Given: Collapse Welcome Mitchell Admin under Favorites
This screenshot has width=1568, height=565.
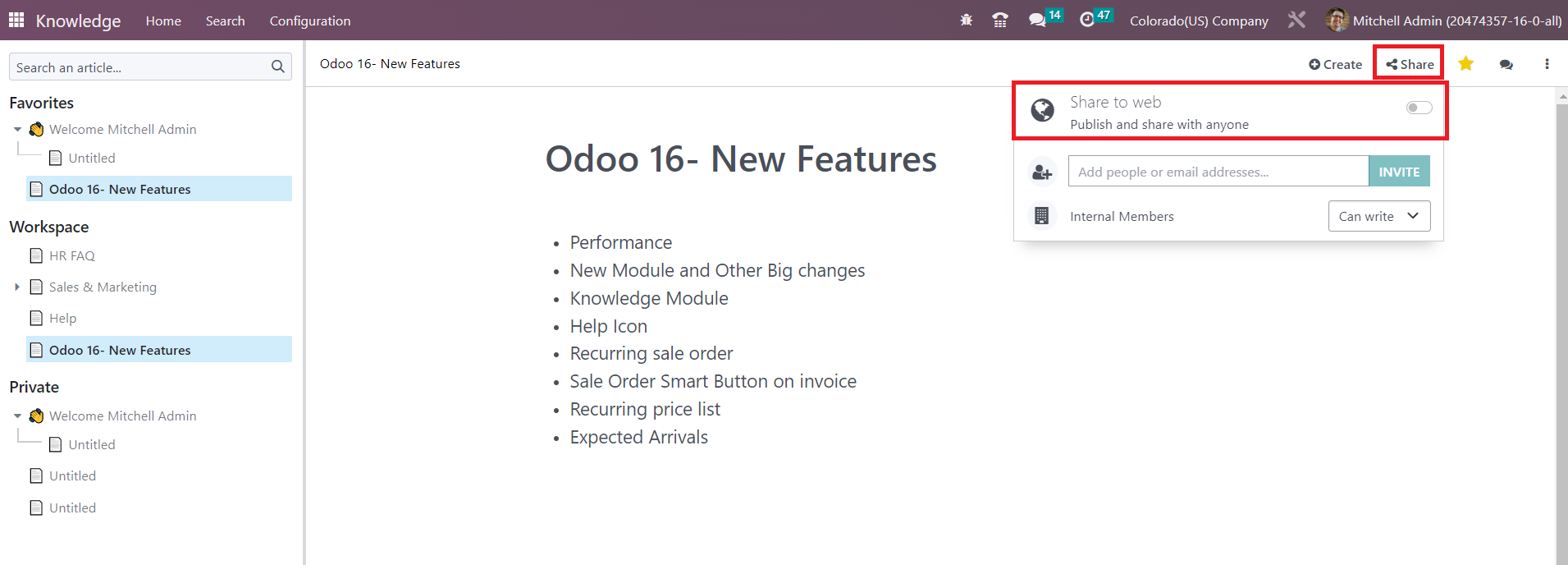Looking at the screenshot, I should [17, 129].
